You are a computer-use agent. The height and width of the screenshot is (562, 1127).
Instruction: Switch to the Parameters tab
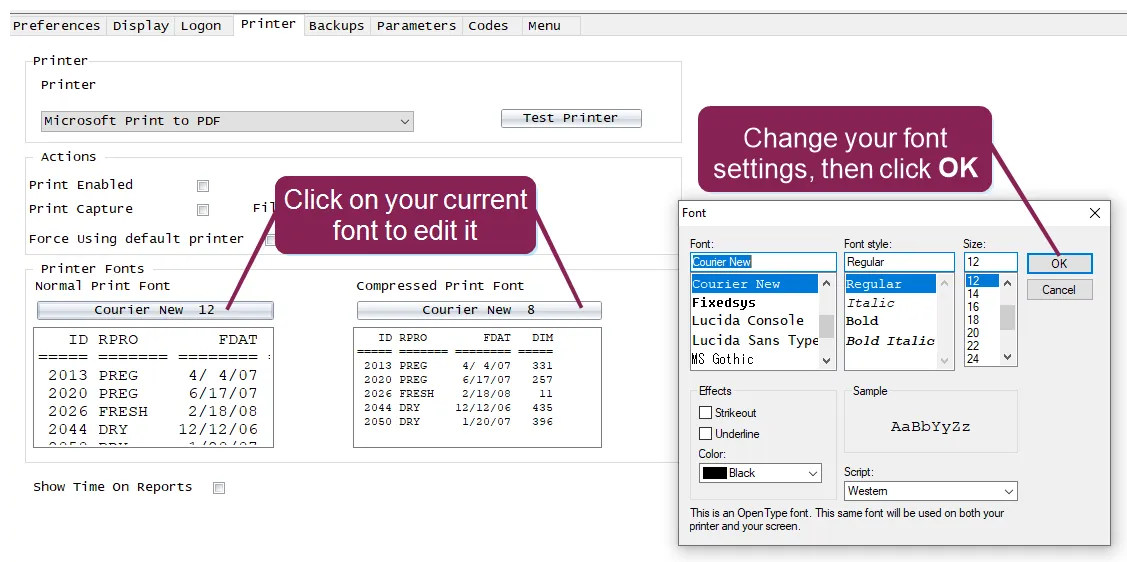coord(416,26)
